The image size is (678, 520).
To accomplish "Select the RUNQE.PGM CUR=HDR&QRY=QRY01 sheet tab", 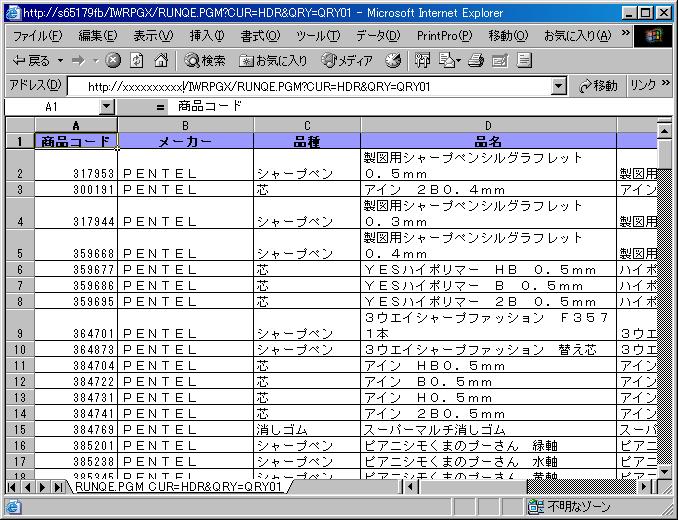I will tap(178, 487).
